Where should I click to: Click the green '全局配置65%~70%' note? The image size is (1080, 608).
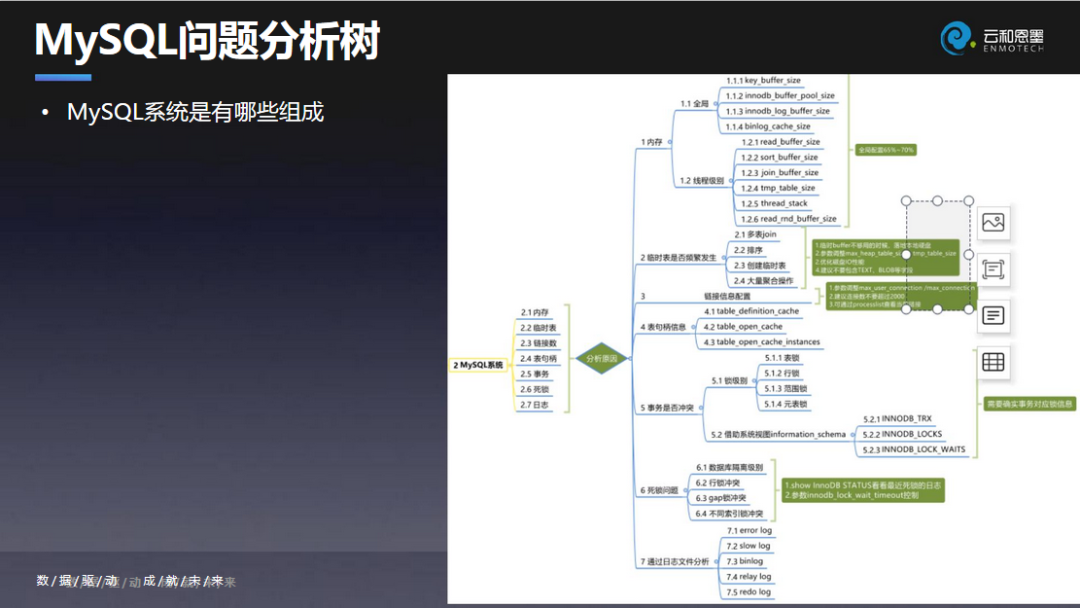885,149
